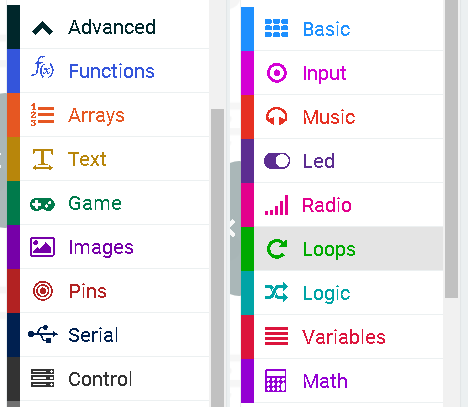Viewport: 468px width, 407px height.
Task: Open the Math calculator icon
Action: [276, 380]
